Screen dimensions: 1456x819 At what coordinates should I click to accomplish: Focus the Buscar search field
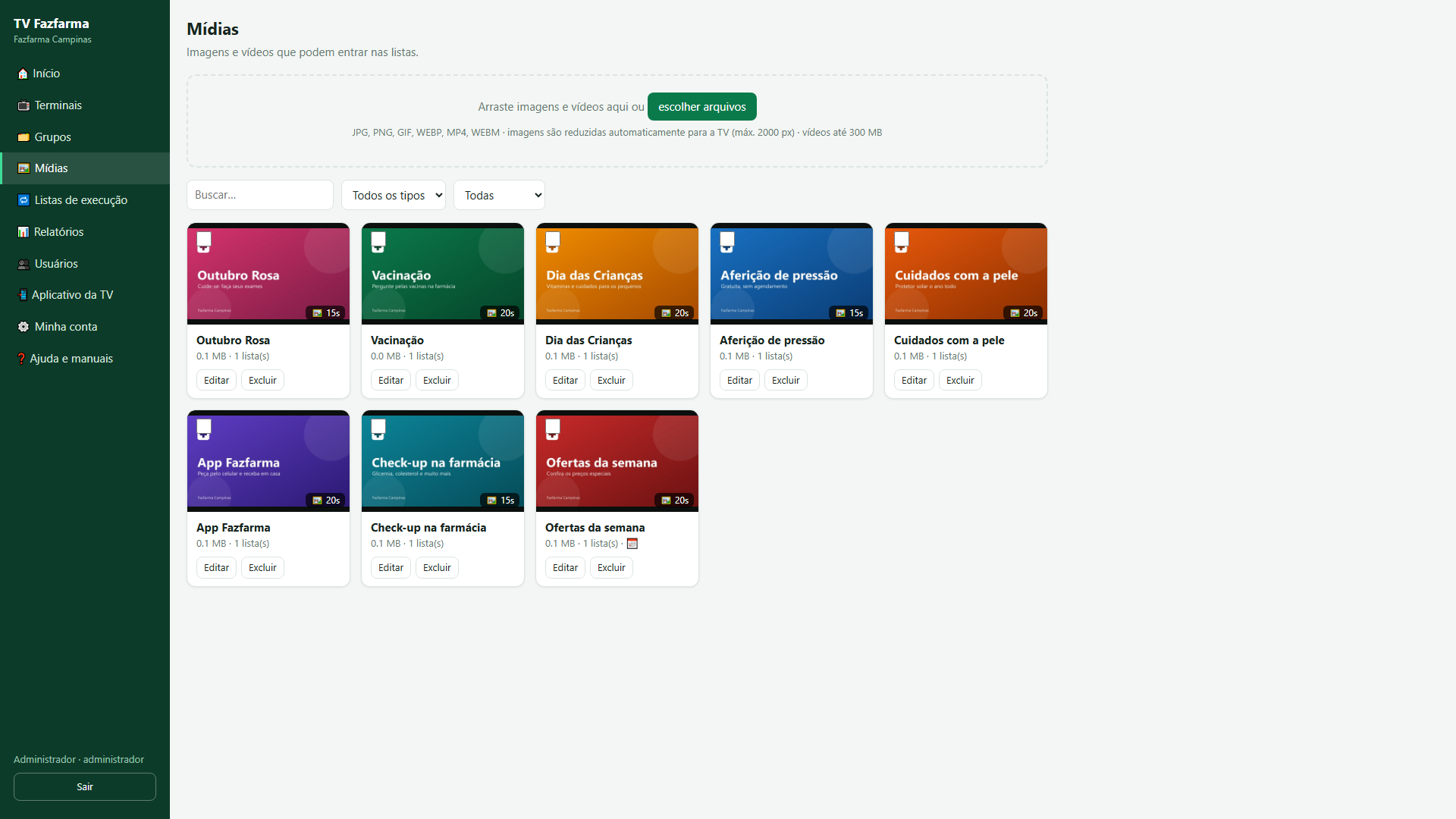click(260, 195)
